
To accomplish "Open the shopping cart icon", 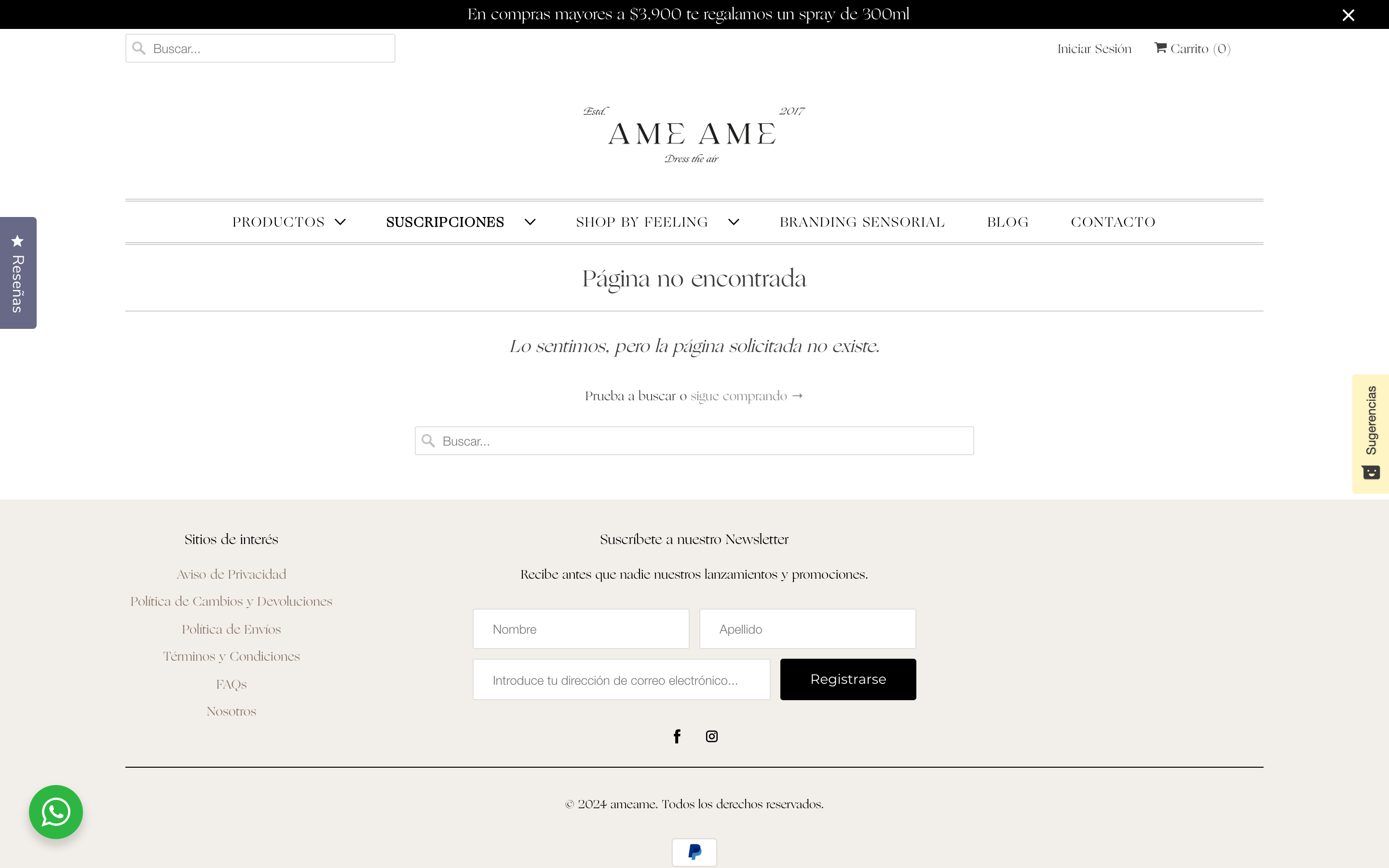I will coord(1161,48).
